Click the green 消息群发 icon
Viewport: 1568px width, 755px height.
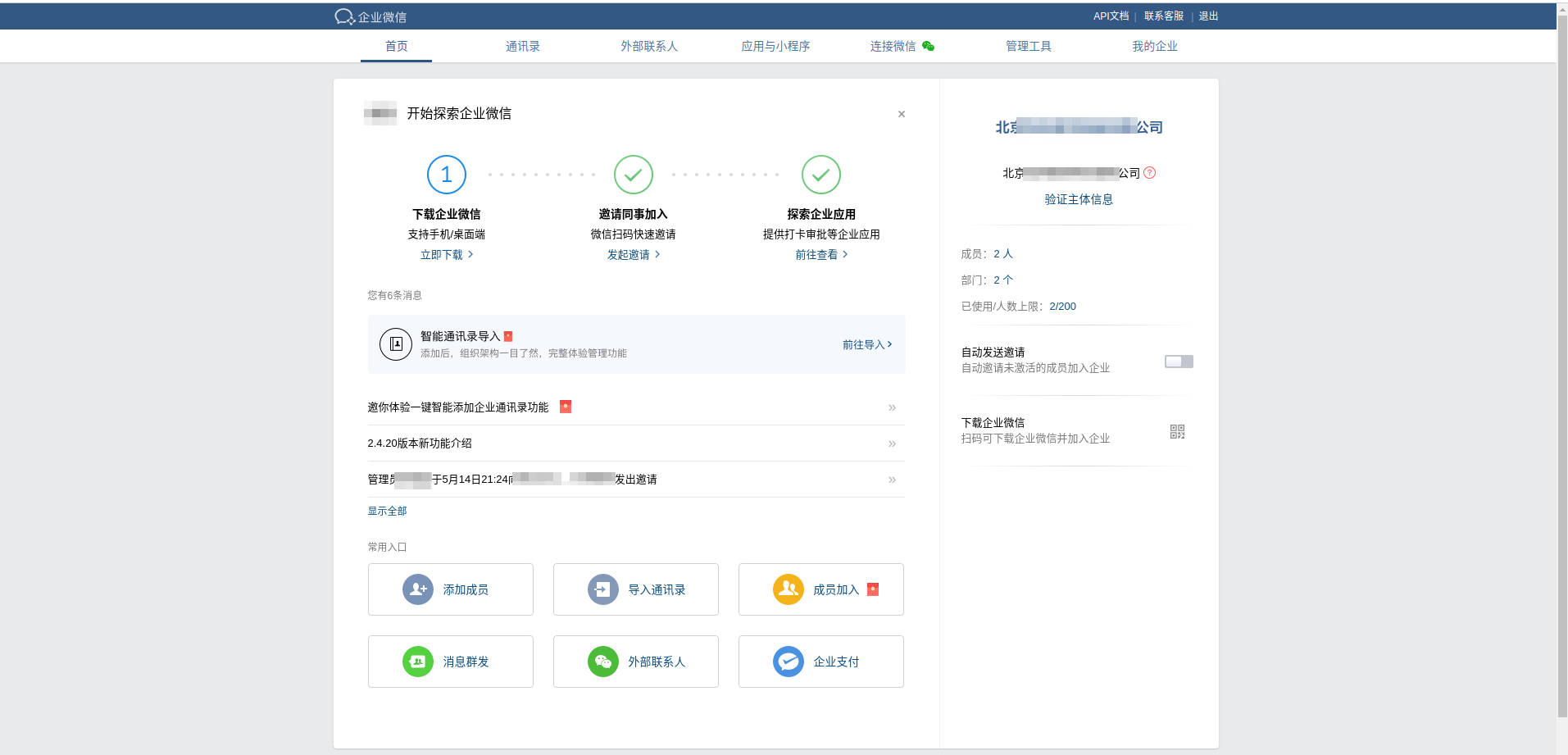click(418, 662)
